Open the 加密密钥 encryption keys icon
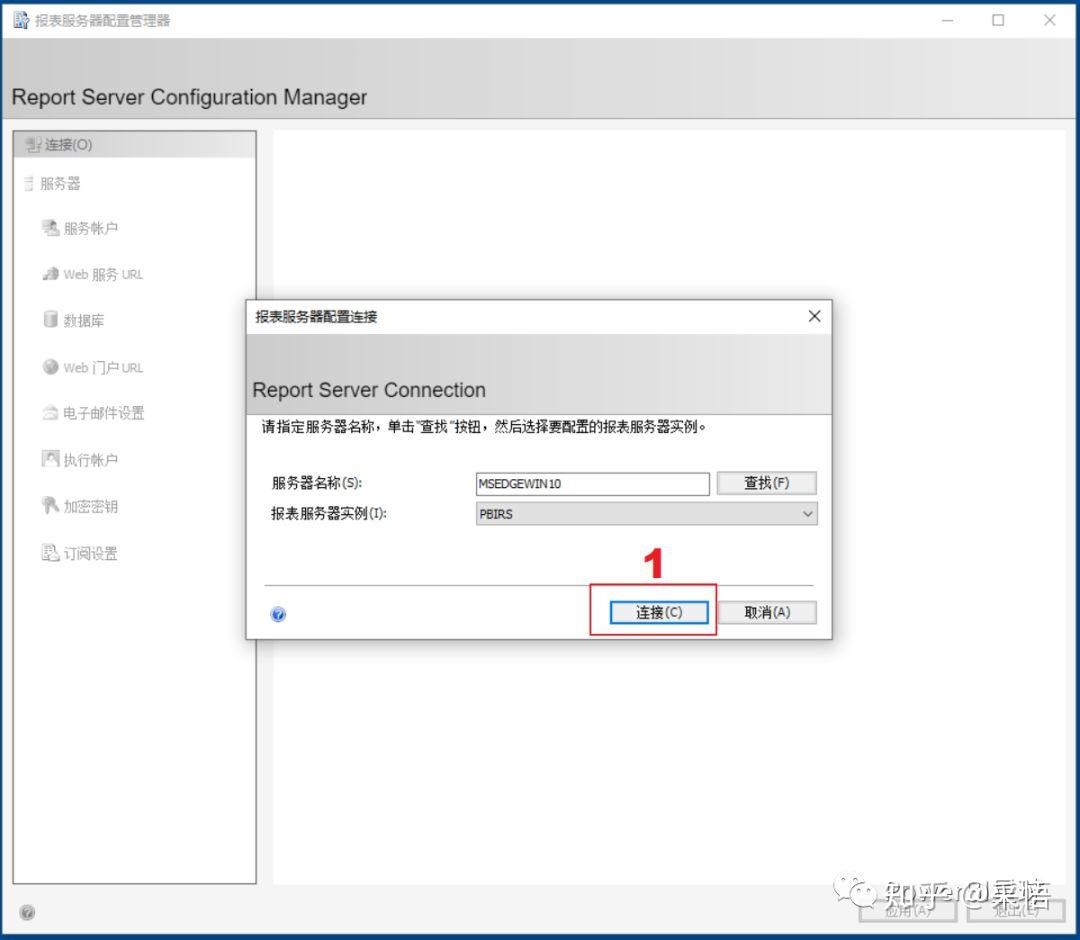The width and height of the screenshot is (1080, 940). pyautogui.click(x=50, y=505)
